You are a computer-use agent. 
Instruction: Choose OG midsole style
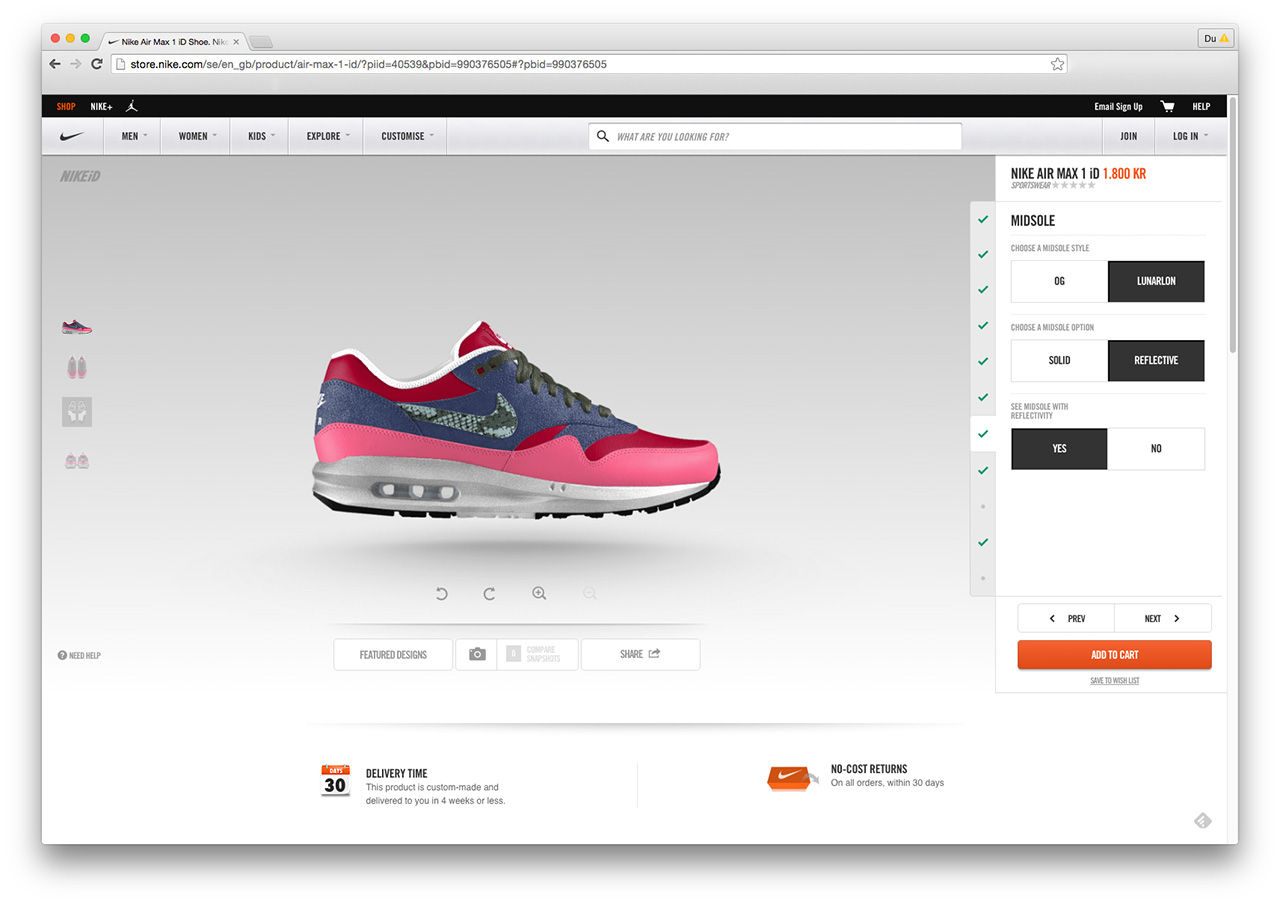1059,281
